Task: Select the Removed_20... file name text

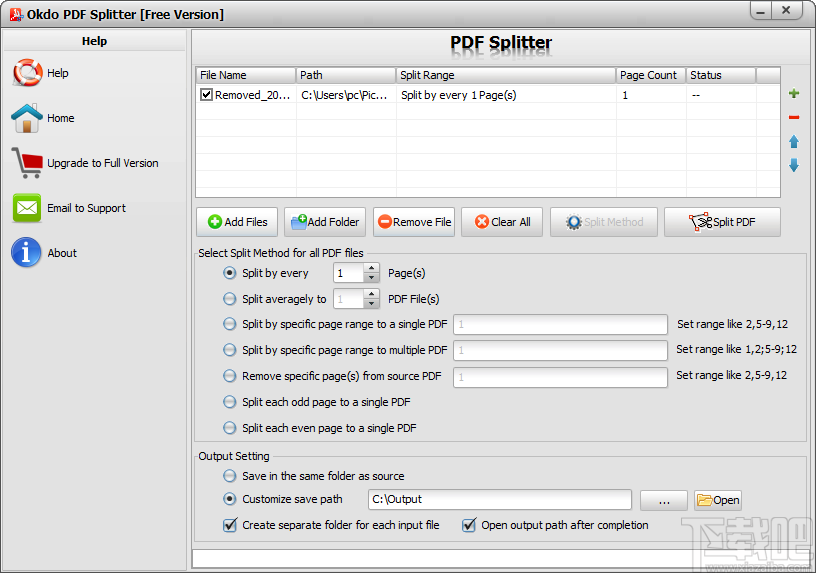Action: pos(252,95)
